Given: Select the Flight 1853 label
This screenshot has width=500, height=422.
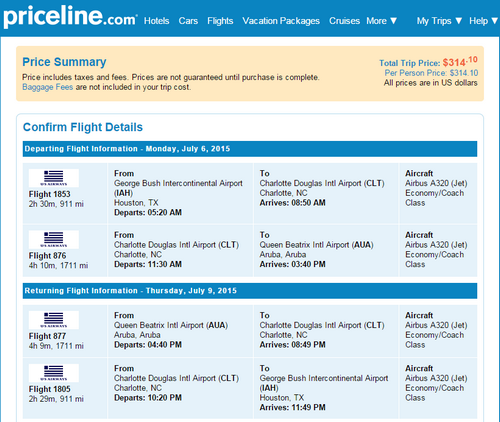Looking at the screenshot, I should click(49, 194).
